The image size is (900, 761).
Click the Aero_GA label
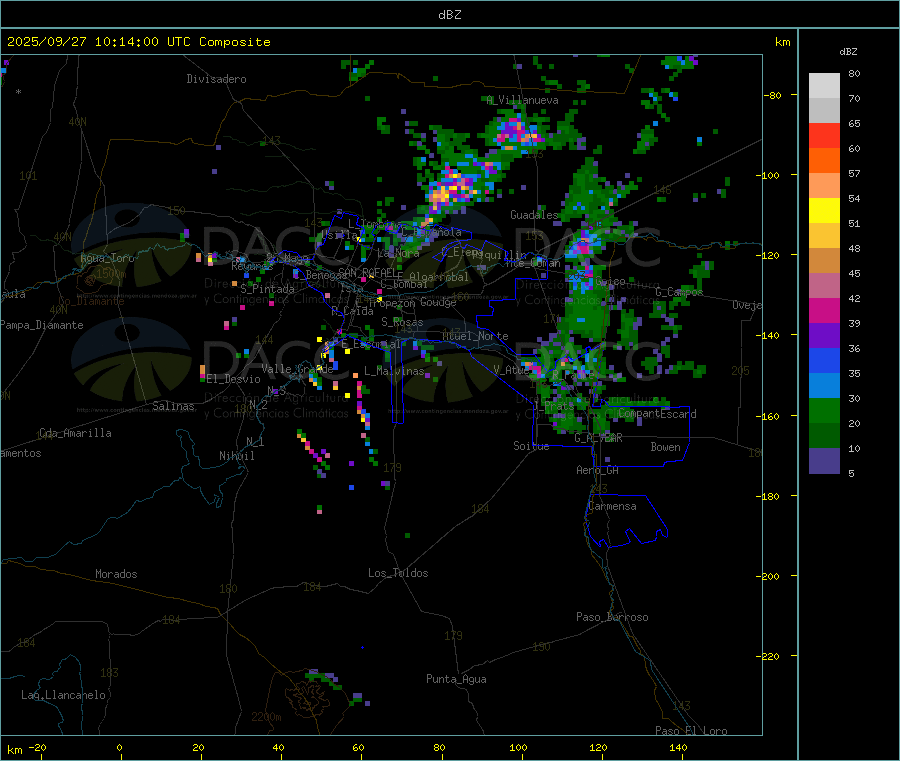(597, 470)
